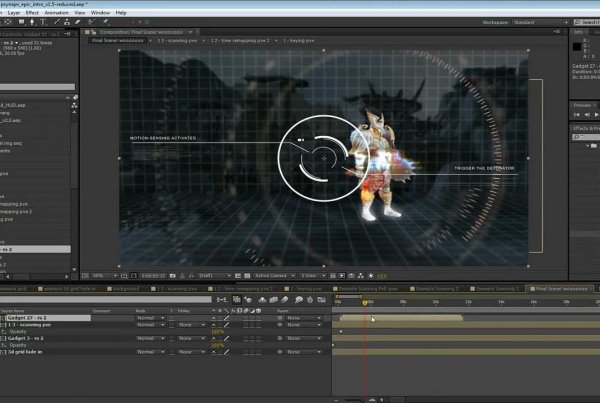Click the current time indicator in timeline

point(365,302)
